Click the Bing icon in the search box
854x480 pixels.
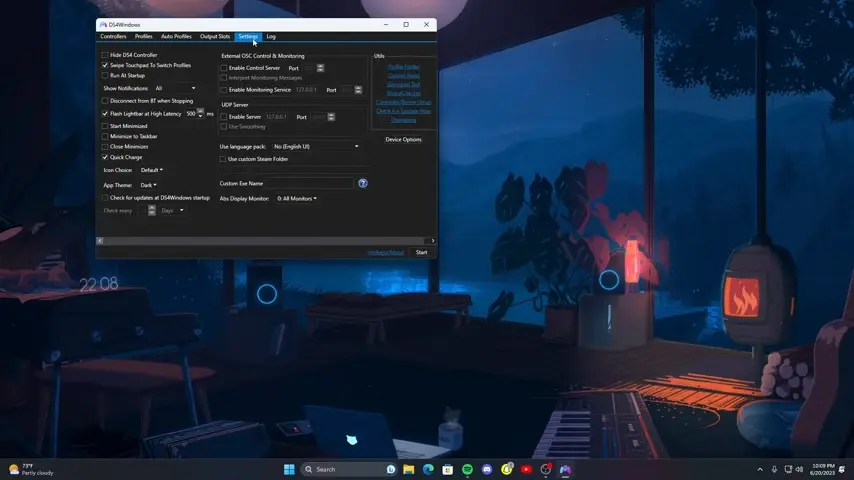click(391, 469)
